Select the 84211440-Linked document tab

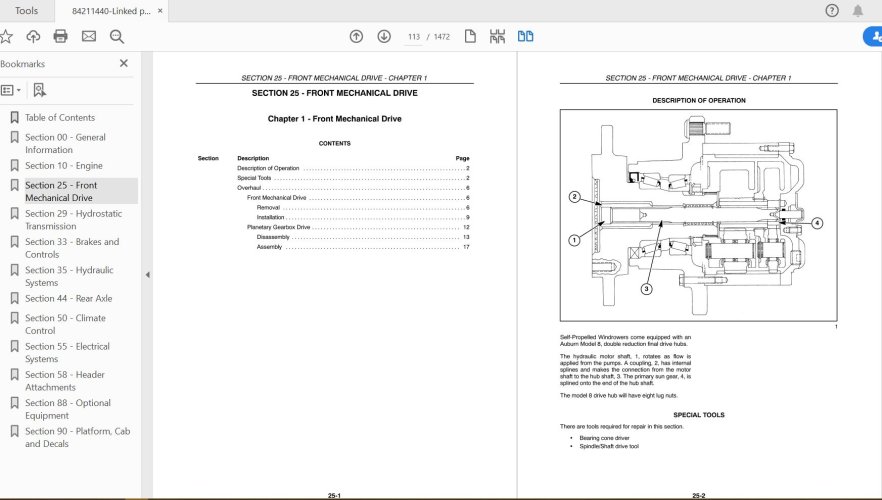[111, 11]
